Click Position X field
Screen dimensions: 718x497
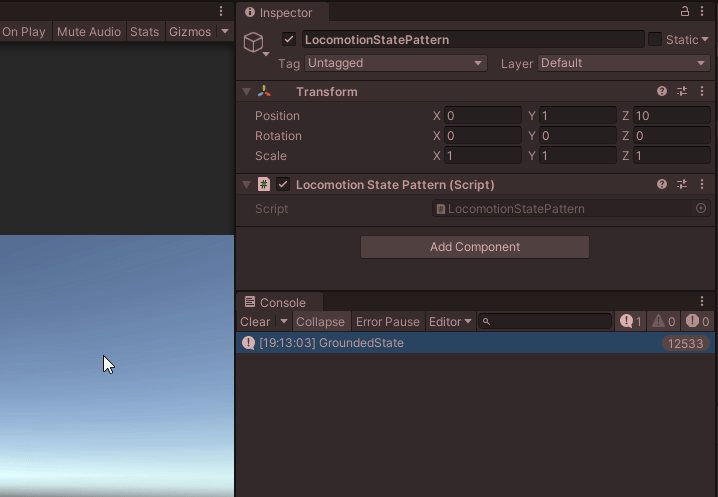click(x=483, y=115)
